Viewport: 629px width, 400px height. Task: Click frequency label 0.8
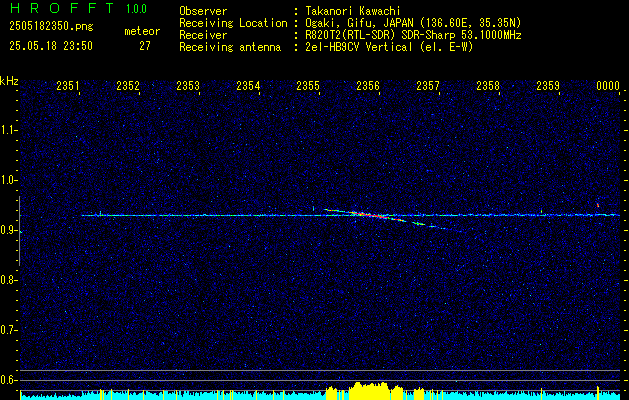(x=7, y=280)
